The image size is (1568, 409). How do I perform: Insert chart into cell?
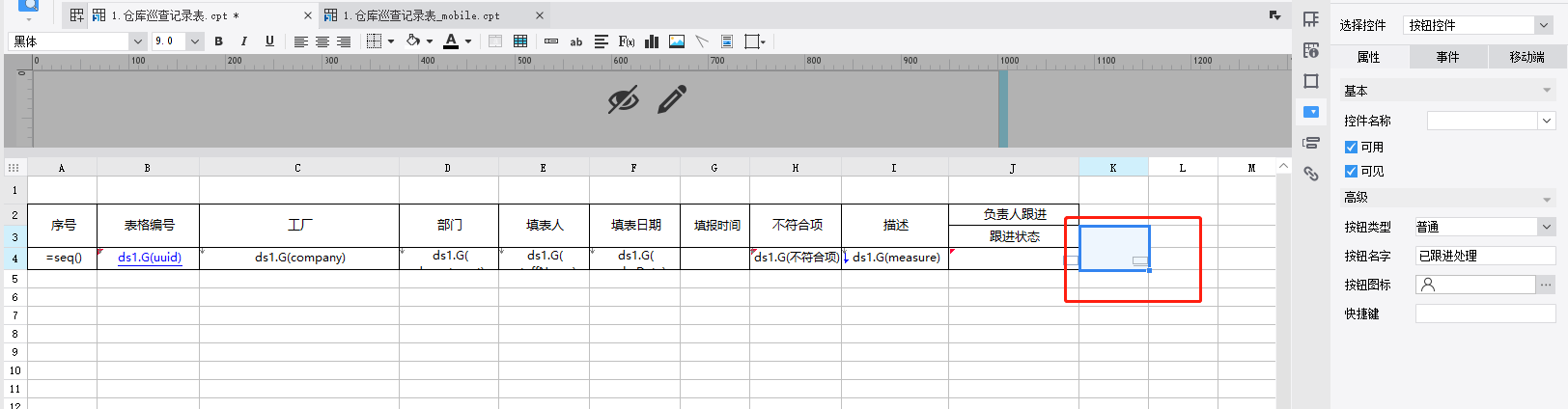point(652,41)
